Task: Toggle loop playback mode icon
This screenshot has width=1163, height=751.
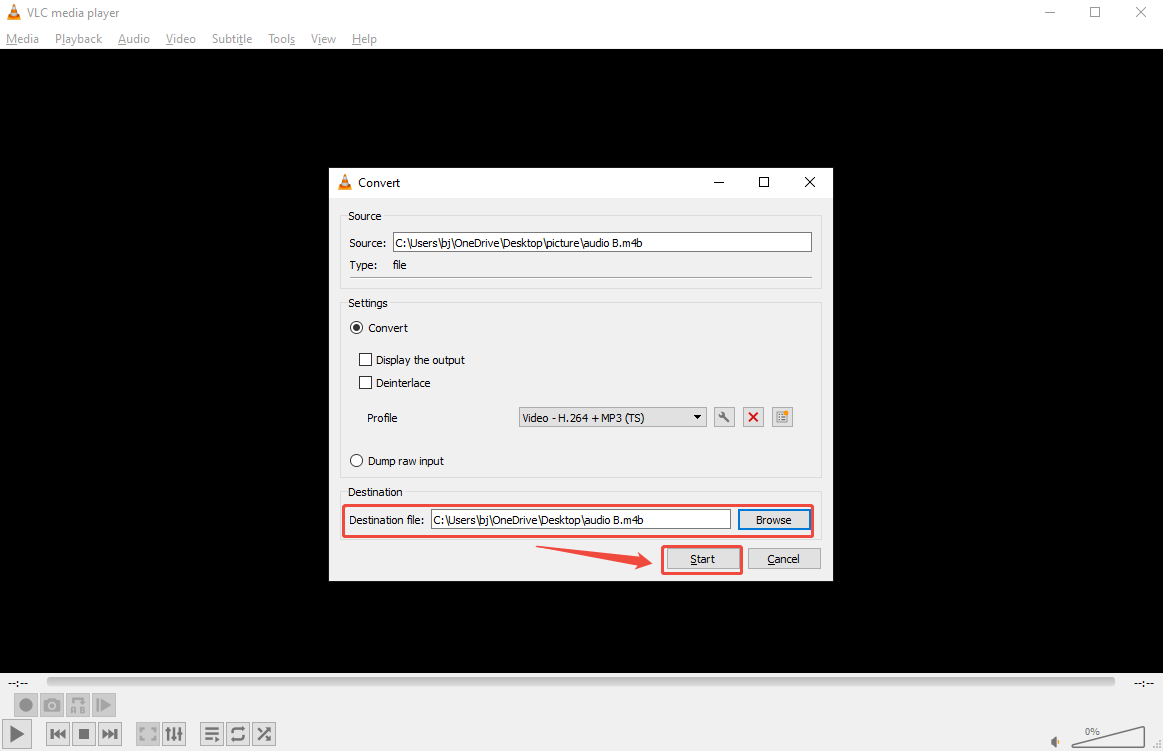Action: 238,734
